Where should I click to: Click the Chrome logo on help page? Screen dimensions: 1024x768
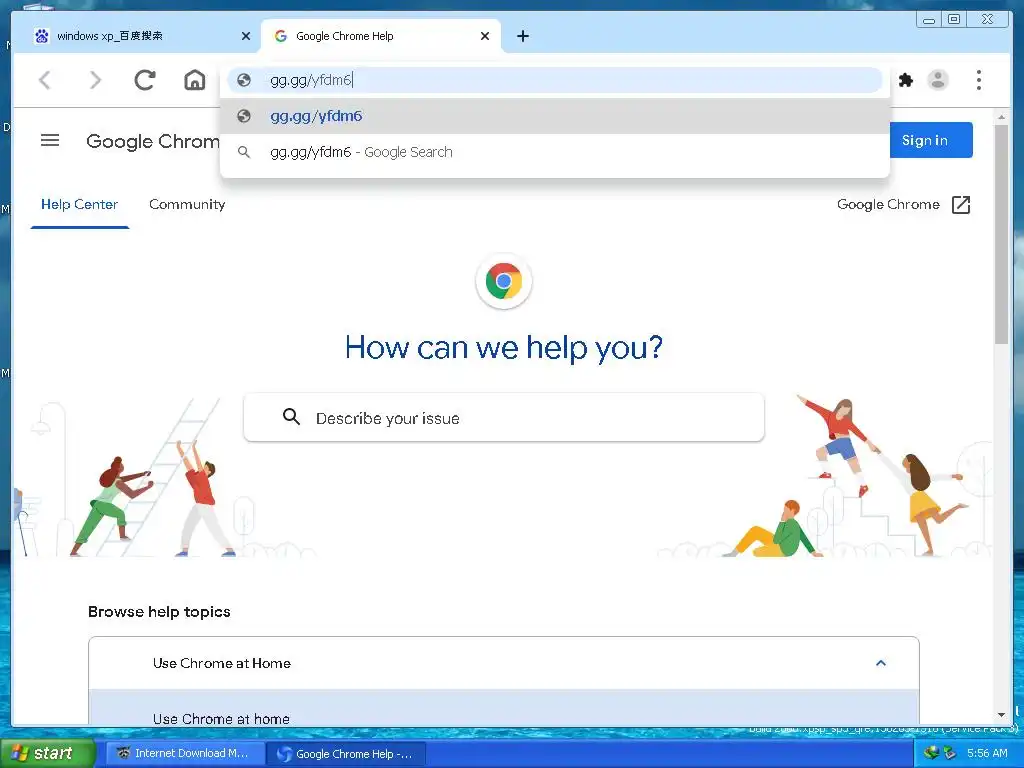(x=504, y=281)
